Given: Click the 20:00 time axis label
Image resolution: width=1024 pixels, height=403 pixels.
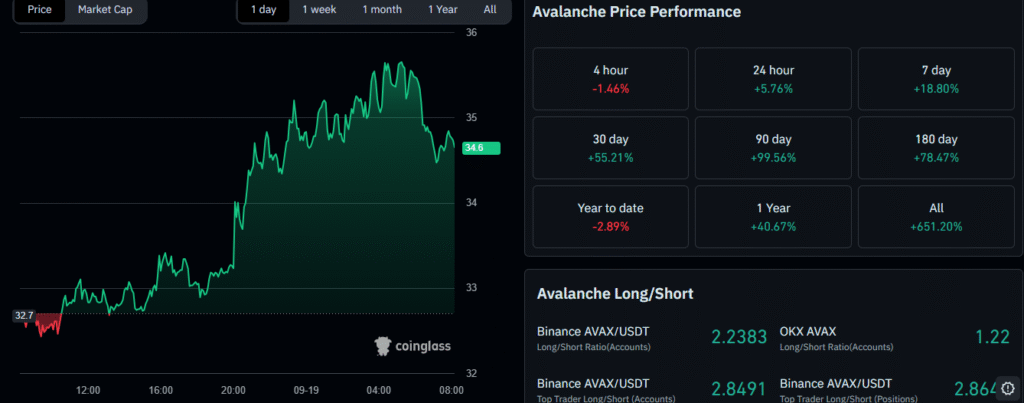Looking at the screenshot, I should click(x=233, y=391).
